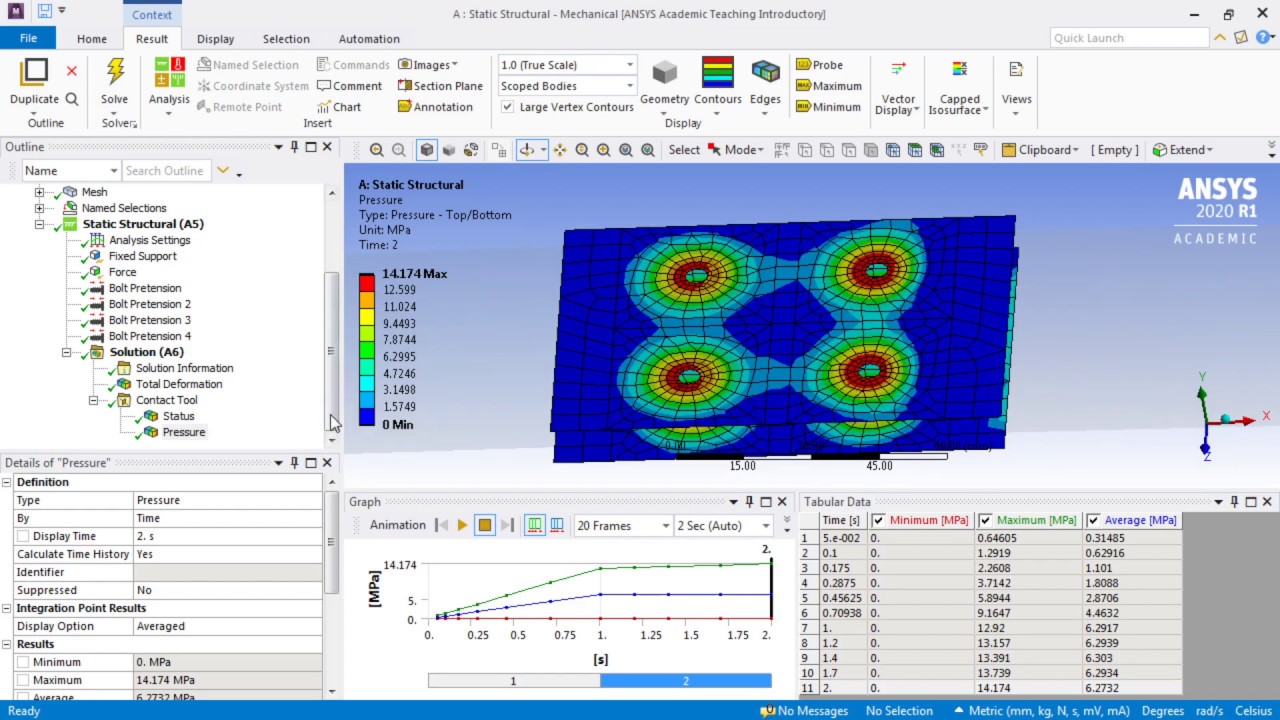The image size is (1280, 720).
Task: Switch to the Automation tab
Action: coord(369,39)
